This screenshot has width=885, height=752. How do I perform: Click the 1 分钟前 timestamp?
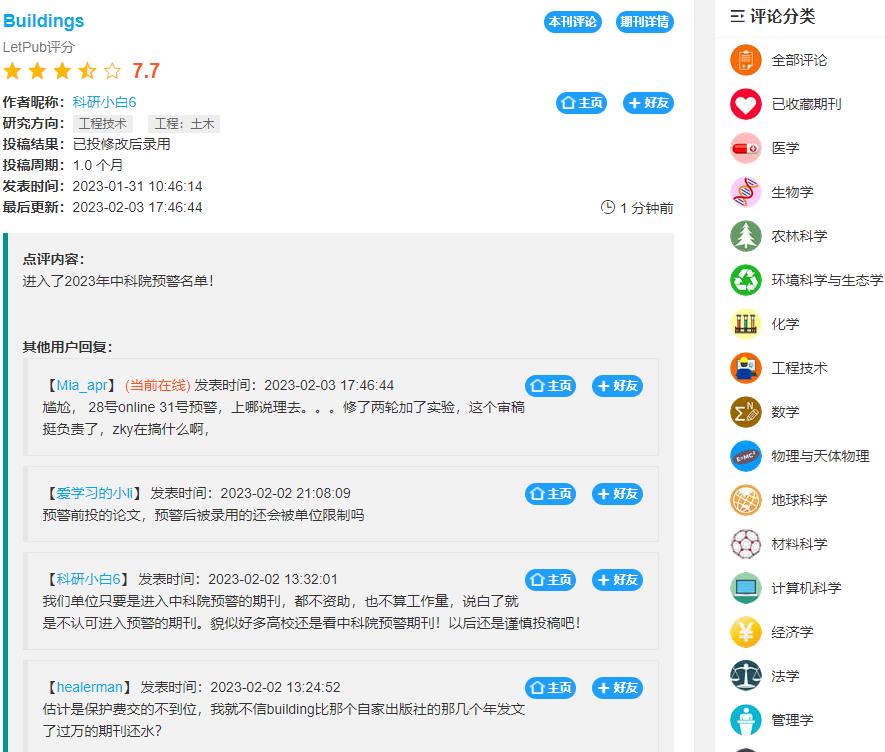coord(647,208)
